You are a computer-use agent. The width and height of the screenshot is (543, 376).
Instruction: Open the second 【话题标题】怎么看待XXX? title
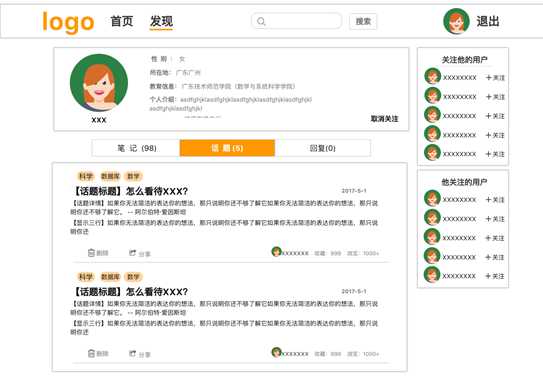(x=130, y=292)
